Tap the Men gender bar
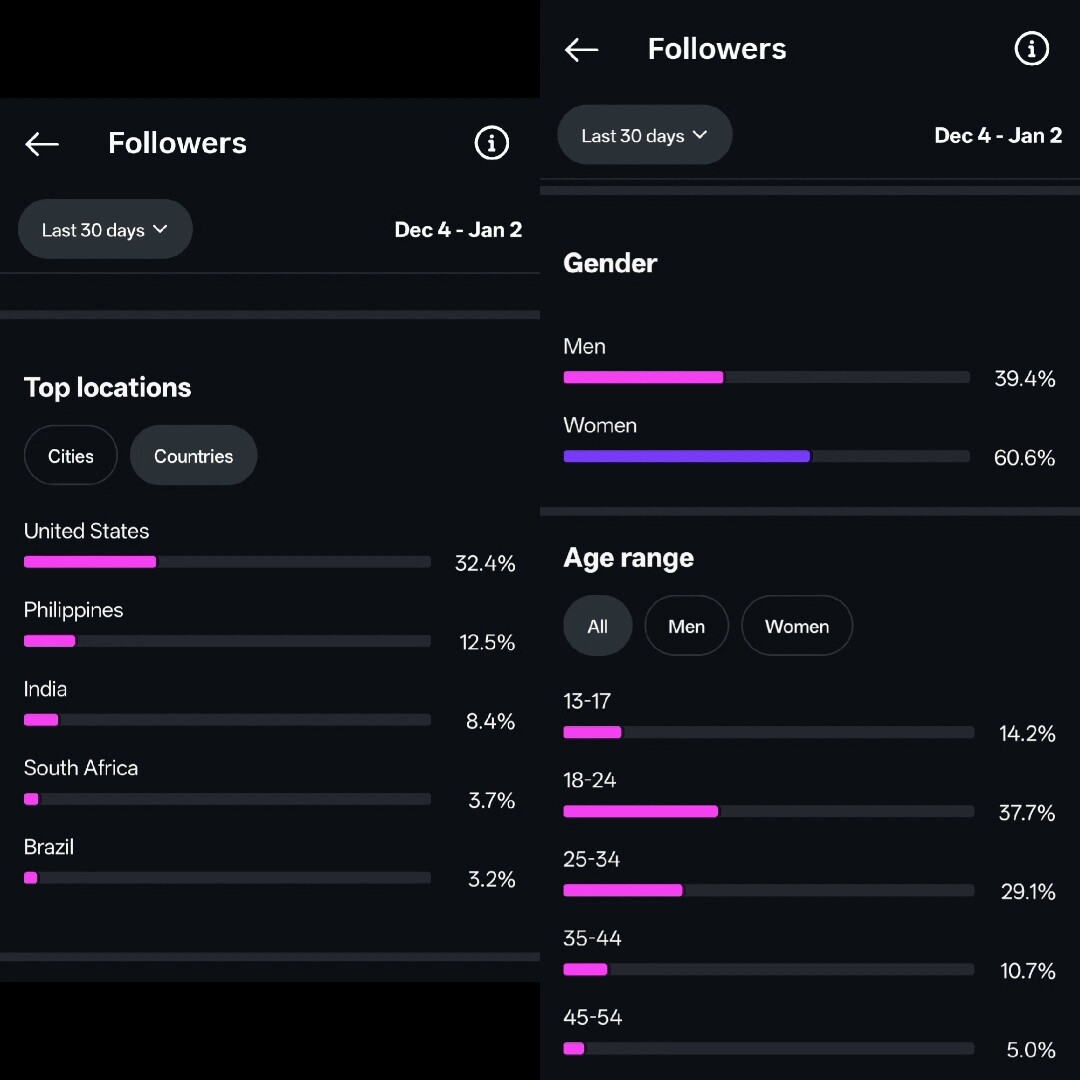1080x1080 pixels. point(766,378)
